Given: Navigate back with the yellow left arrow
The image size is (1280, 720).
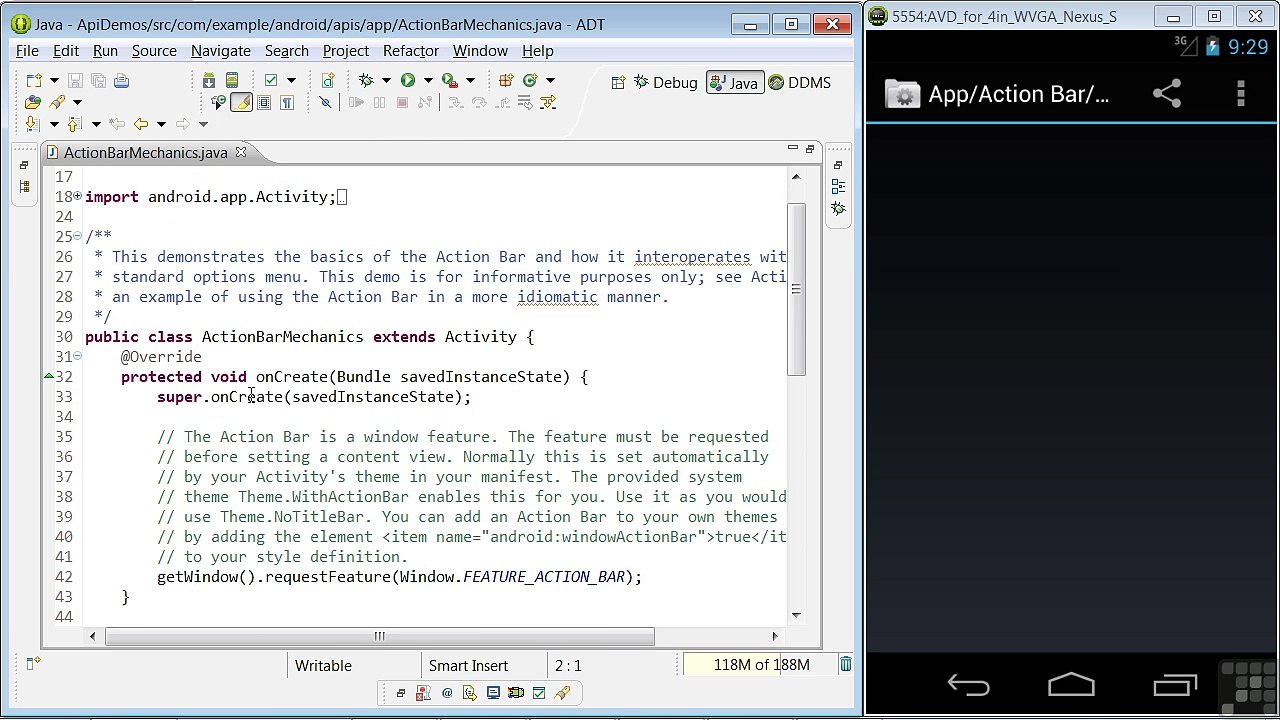Looking at the screenshot, I should [x=140, y=124].
